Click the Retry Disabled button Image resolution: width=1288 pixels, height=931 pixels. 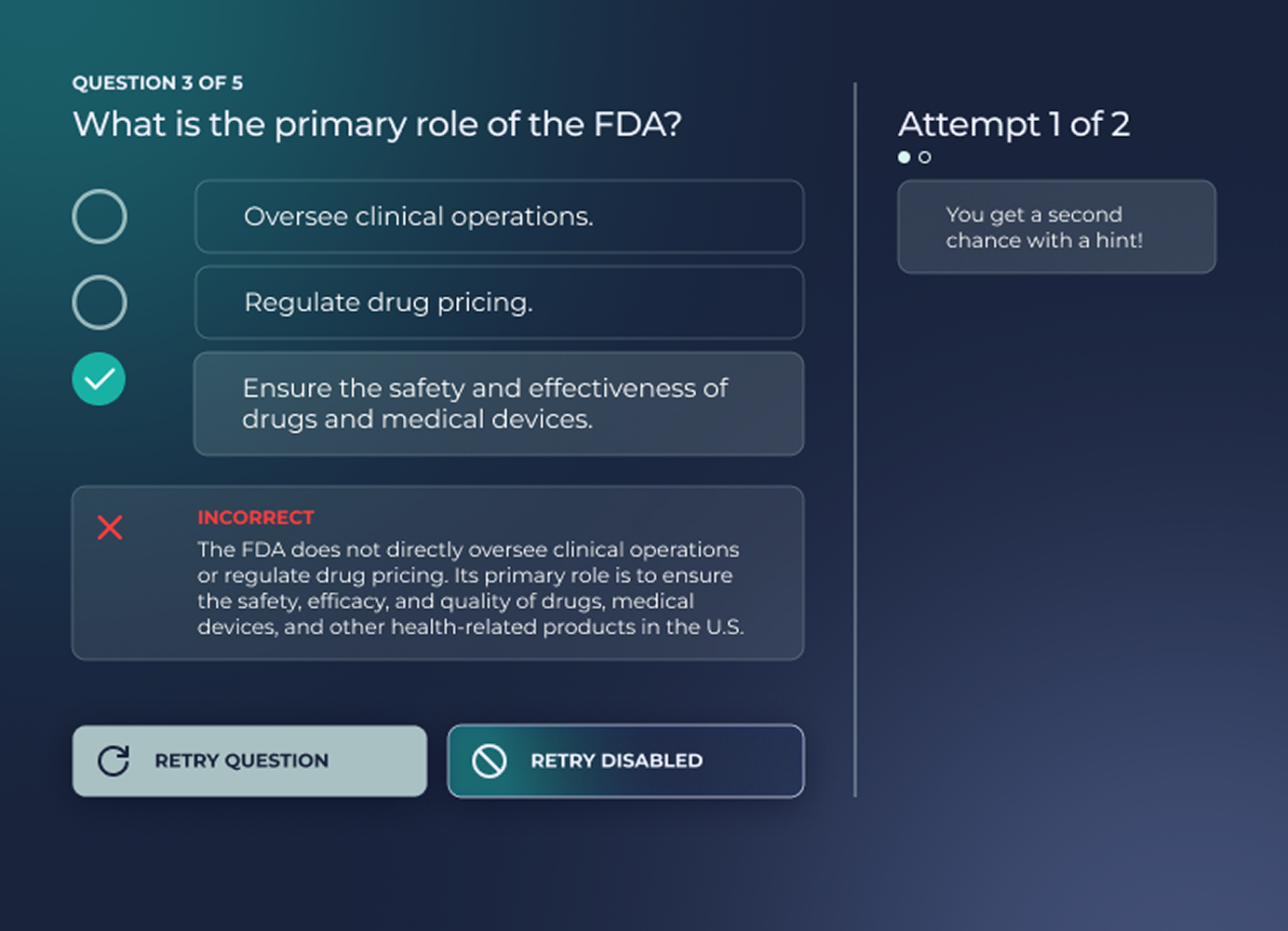tap(625, 761)
